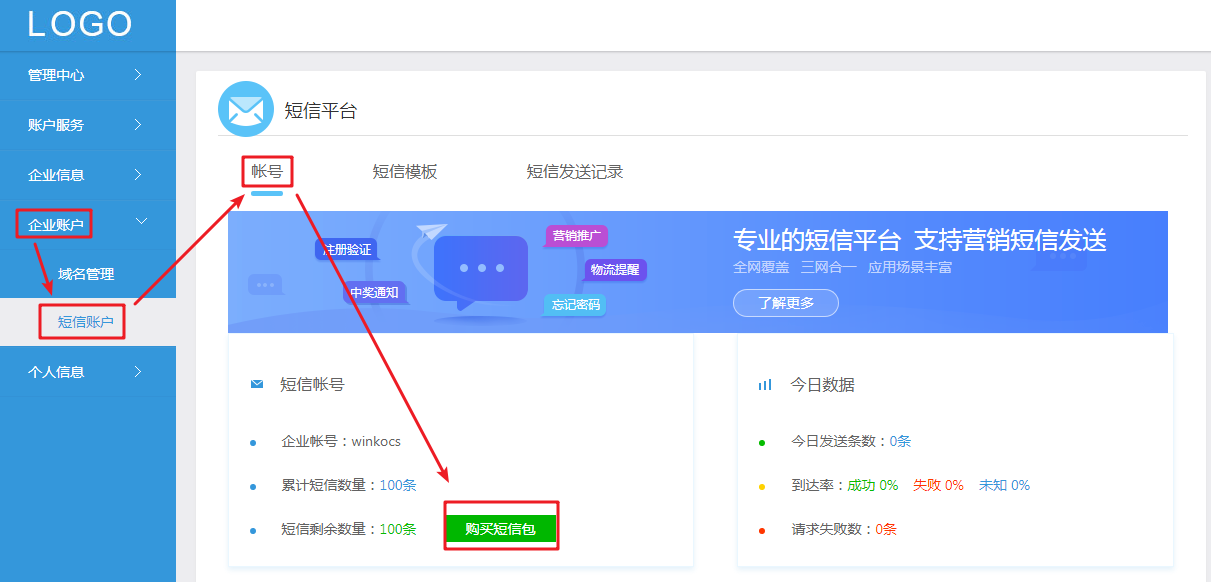The width and height of the screenshot is (1211, 582).
Task: Click the green 购买短信包 button
Action: 500,529
